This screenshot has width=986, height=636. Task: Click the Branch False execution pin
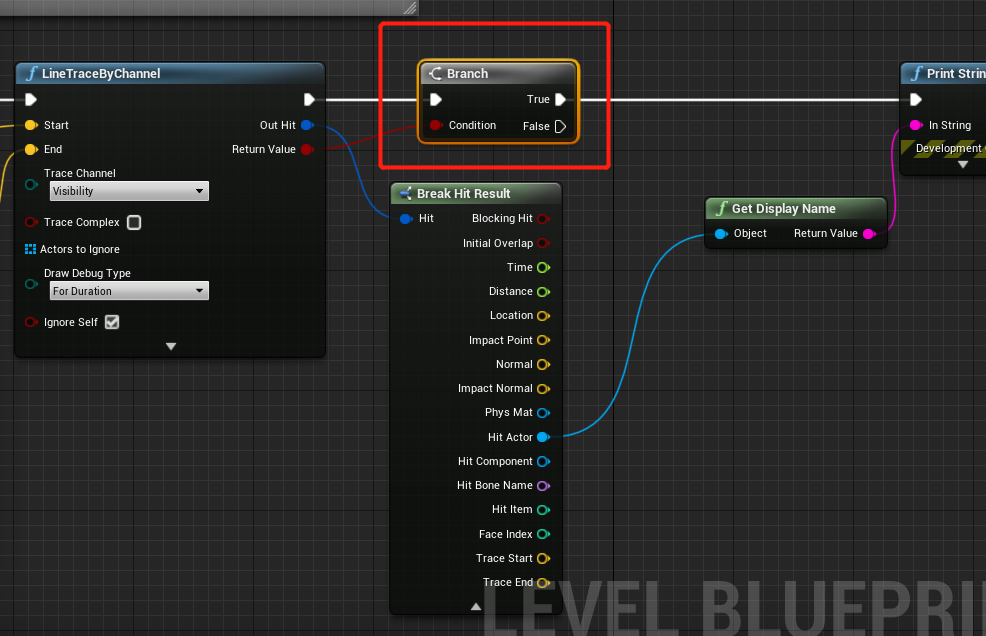click(560, 126)
